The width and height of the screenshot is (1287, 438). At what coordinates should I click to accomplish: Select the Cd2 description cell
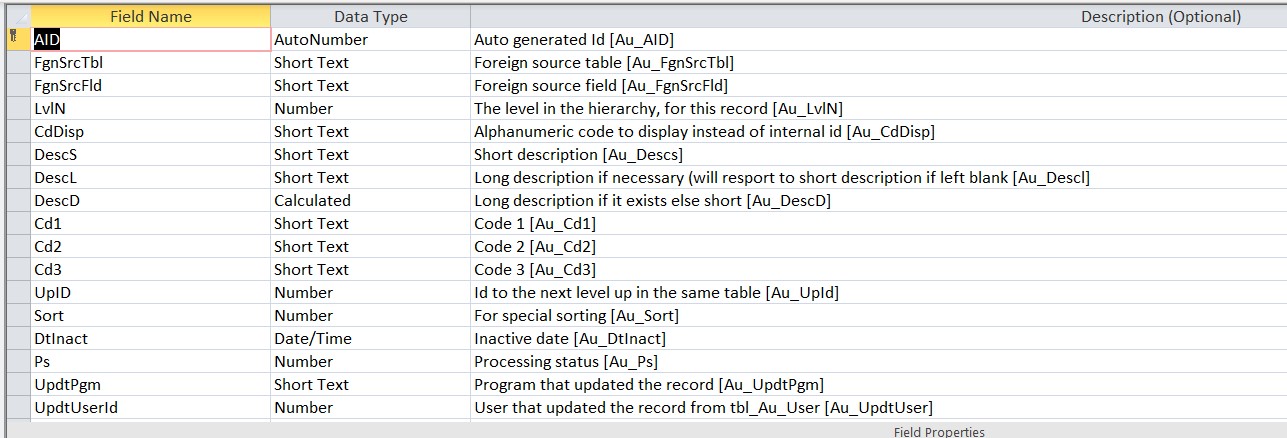click(x=879, y=247)
